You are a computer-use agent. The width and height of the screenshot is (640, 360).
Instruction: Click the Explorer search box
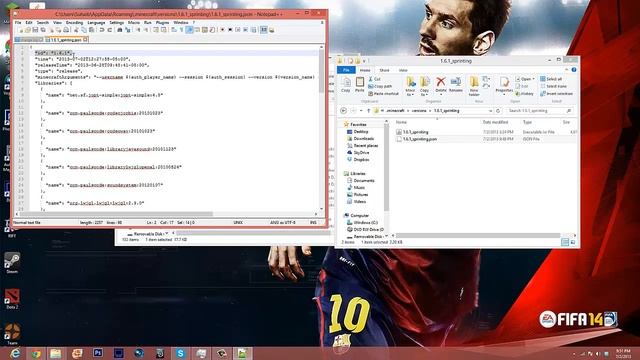tap(539, 111)
